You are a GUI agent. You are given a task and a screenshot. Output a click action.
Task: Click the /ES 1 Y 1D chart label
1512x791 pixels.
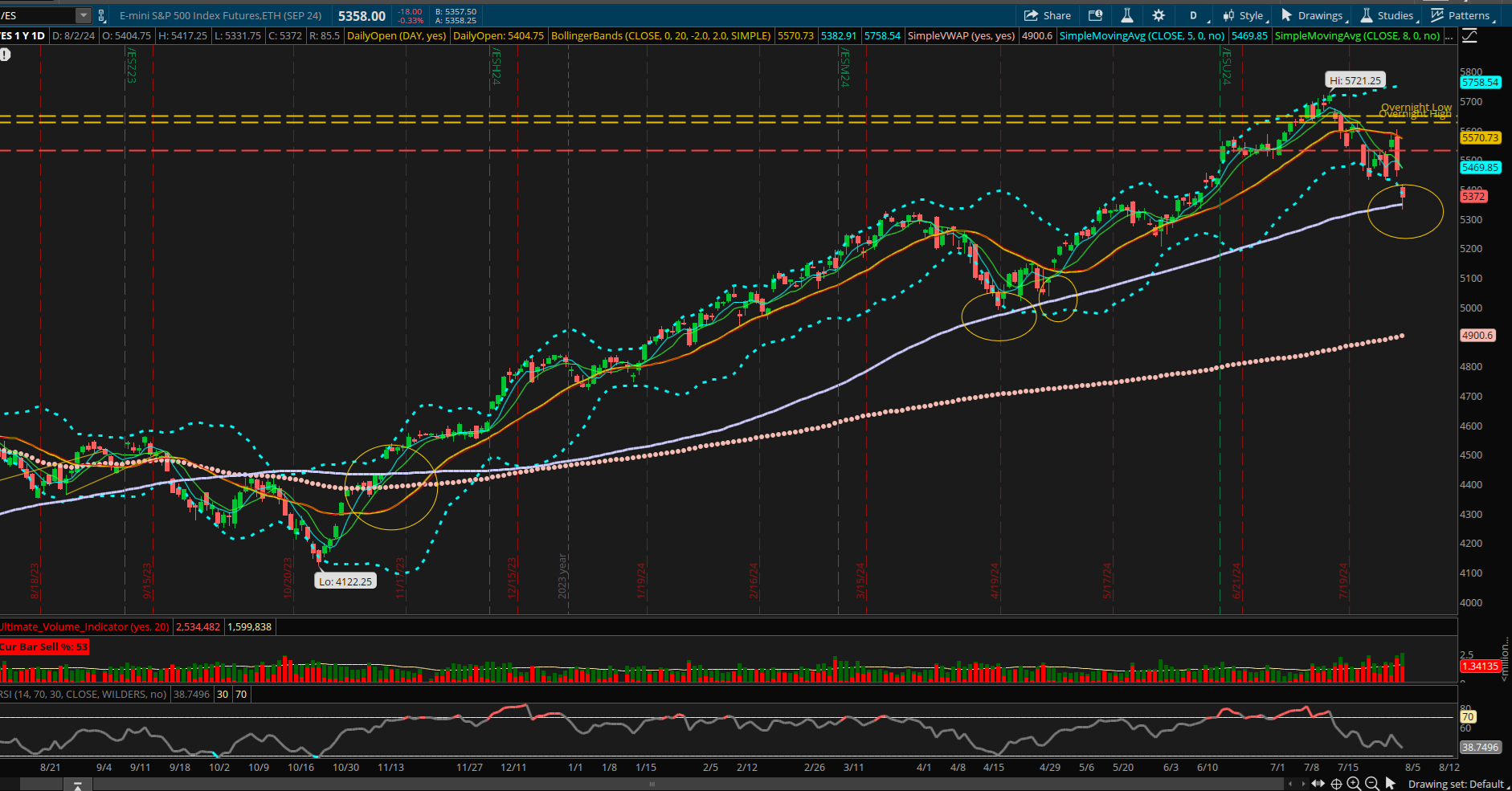point(22,35)
